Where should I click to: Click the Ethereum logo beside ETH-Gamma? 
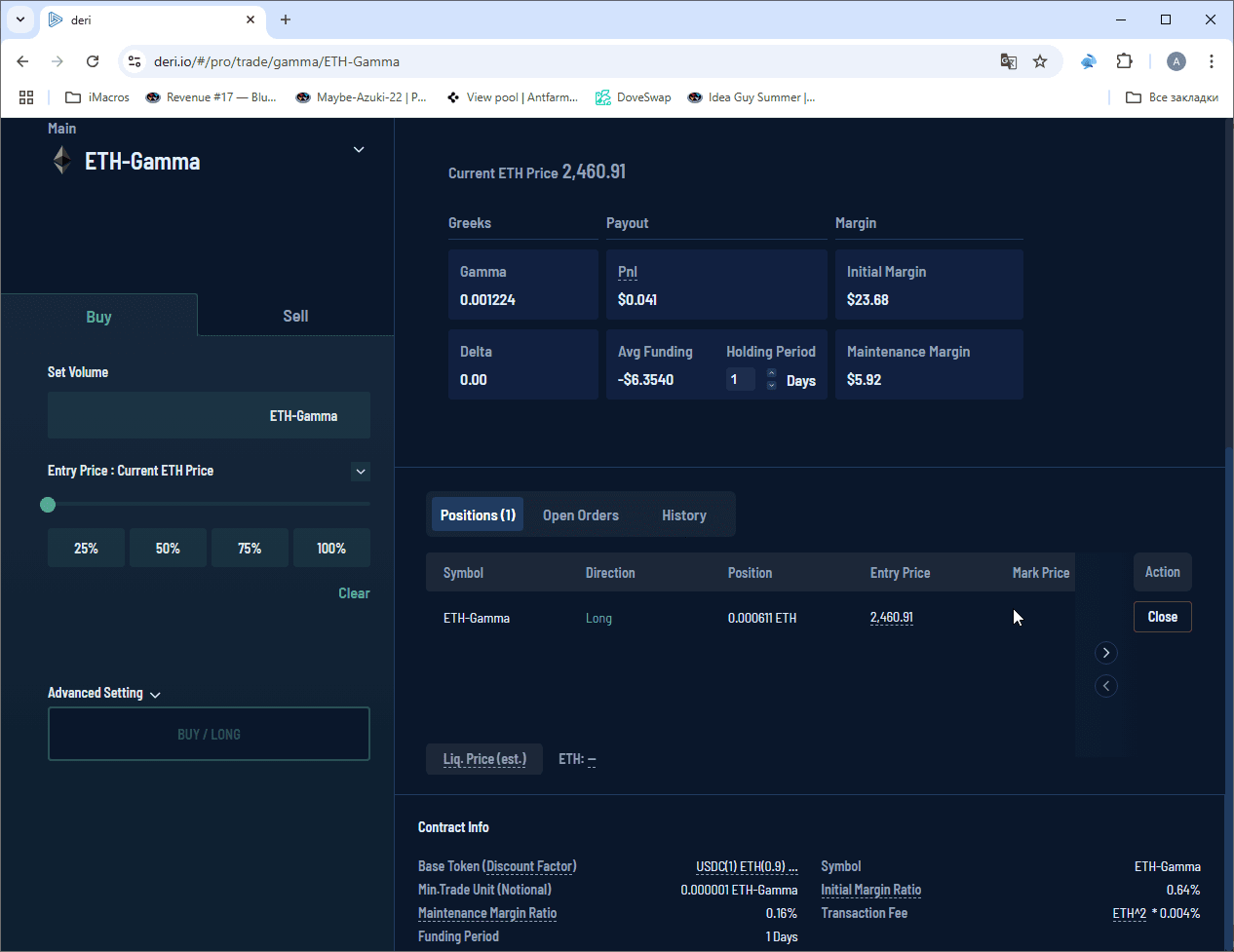(x=61, y=161)
